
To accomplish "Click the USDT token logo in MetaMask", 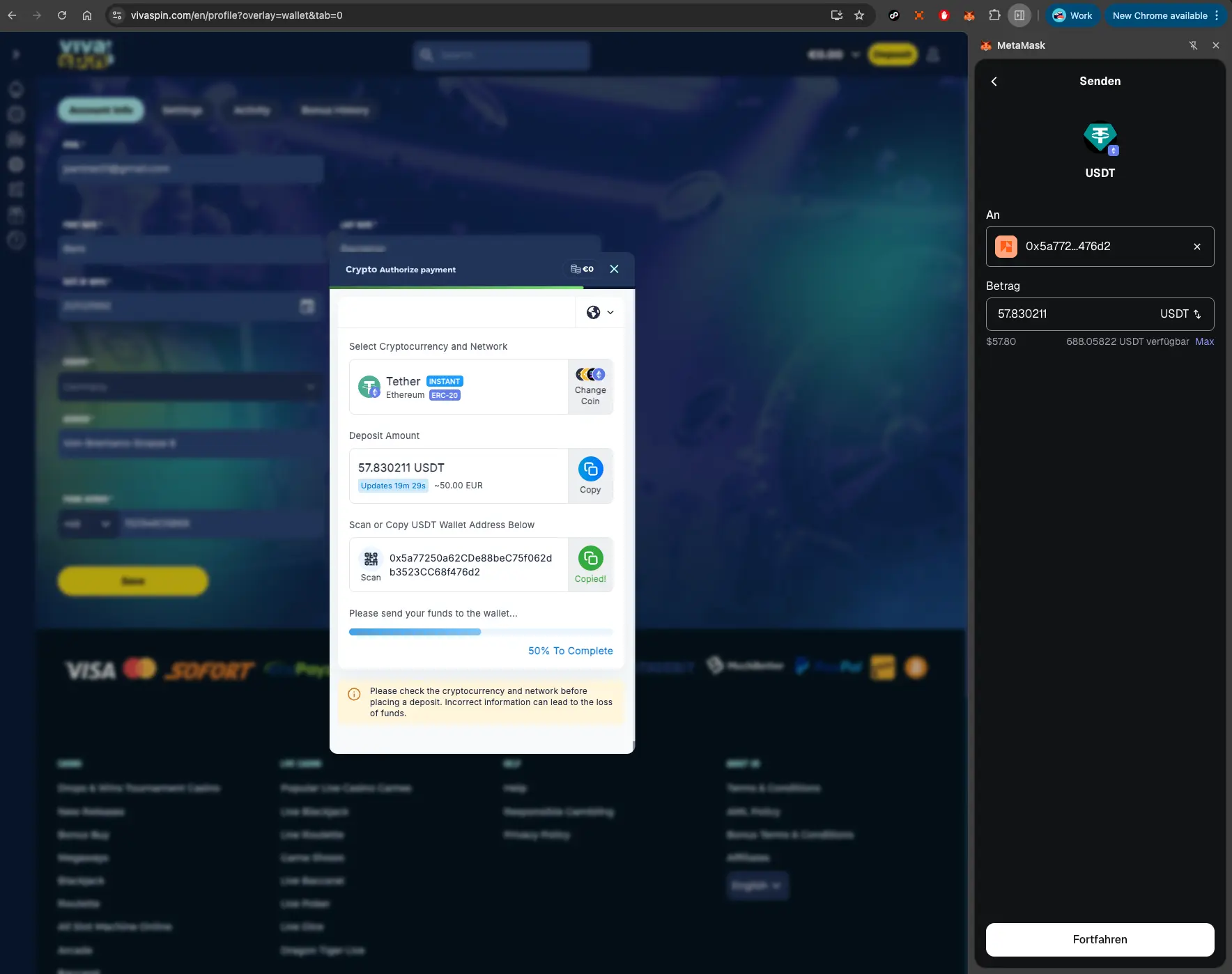I will tap(1100, 138).
